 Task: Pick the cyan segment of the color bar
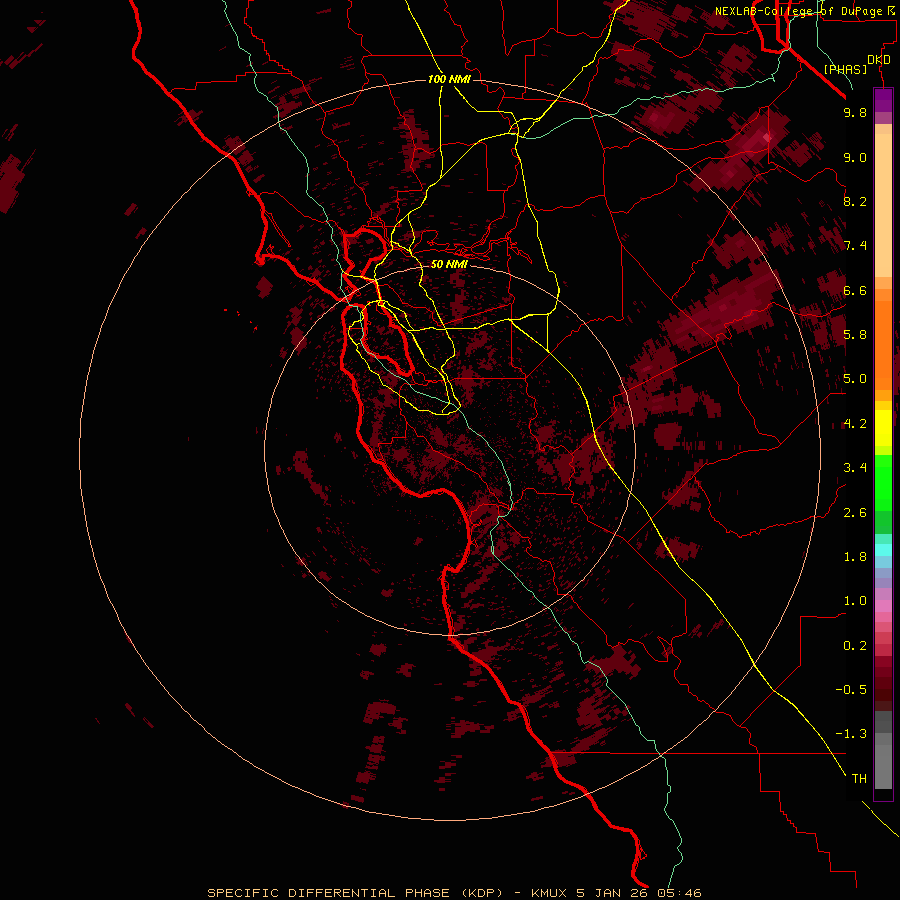coord(883,550)
